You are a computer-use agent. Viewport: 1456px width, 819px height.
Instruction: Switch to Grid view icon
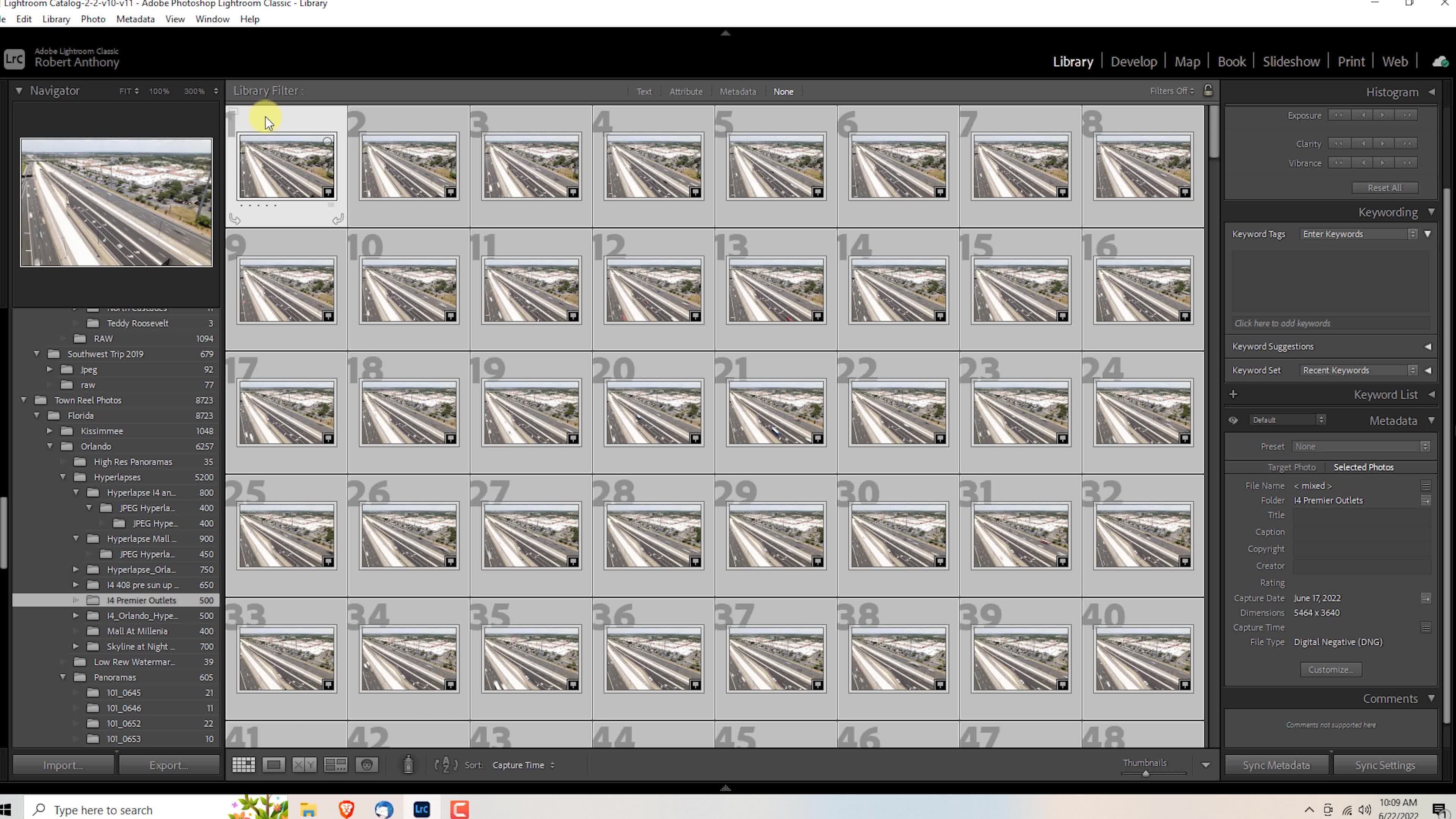[243, 765]
